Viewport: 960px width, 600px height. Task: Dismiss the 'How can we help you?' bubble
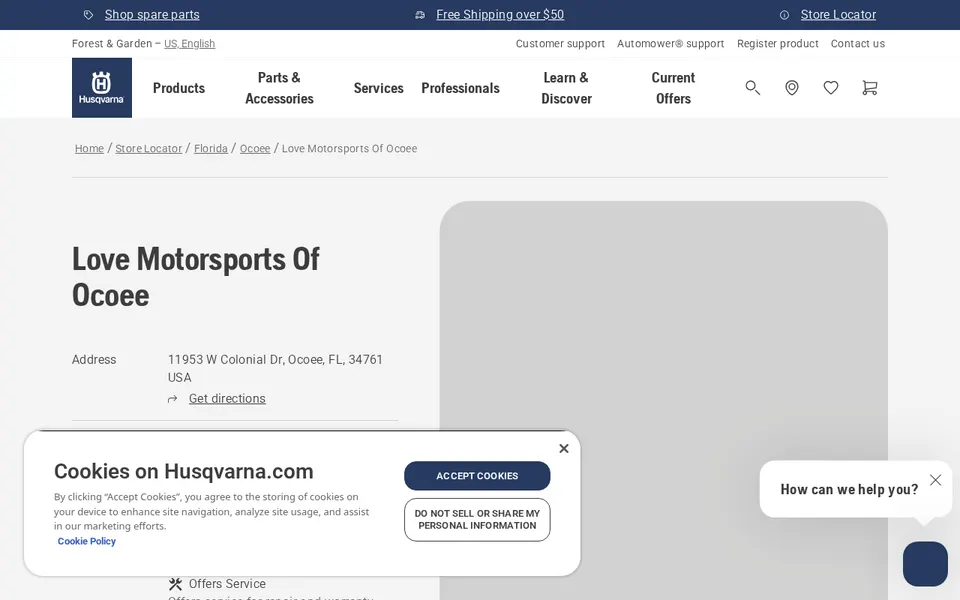[936, 480]
